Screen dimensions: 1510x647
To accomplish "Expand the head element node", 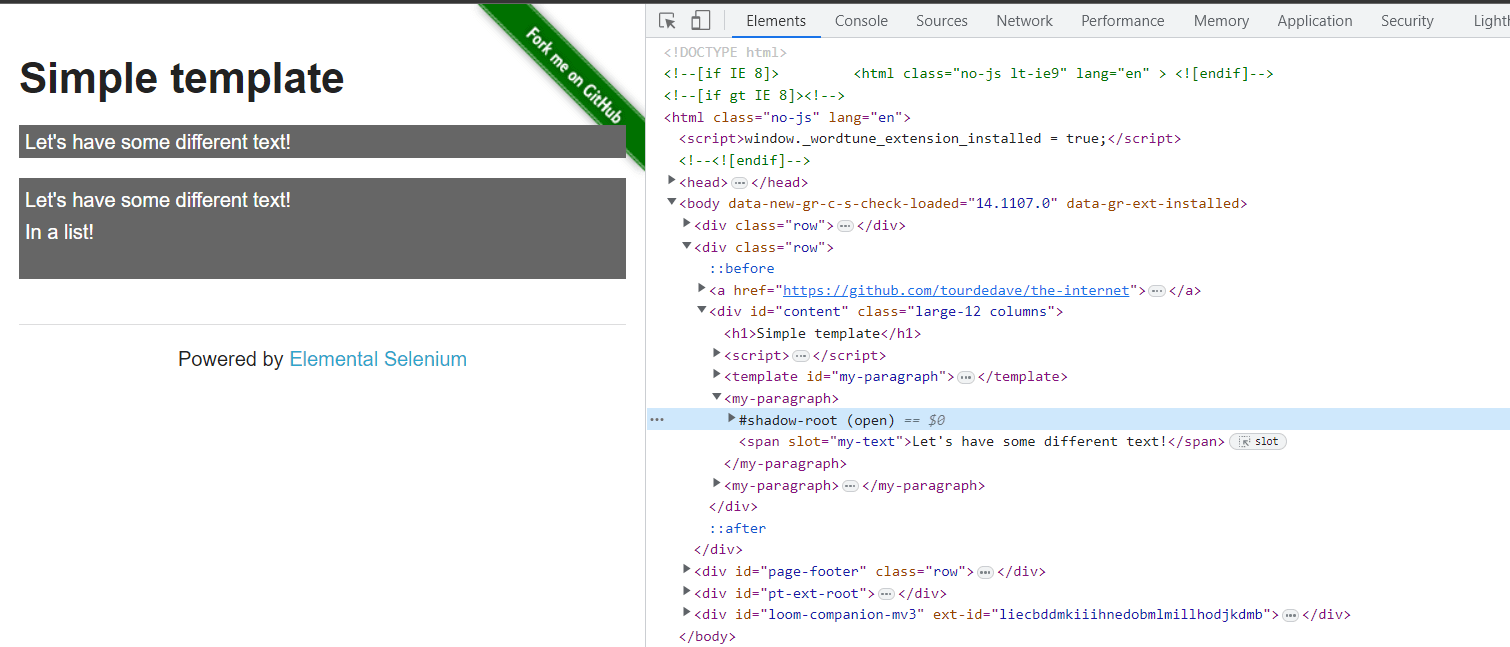I will coord(672,182).
